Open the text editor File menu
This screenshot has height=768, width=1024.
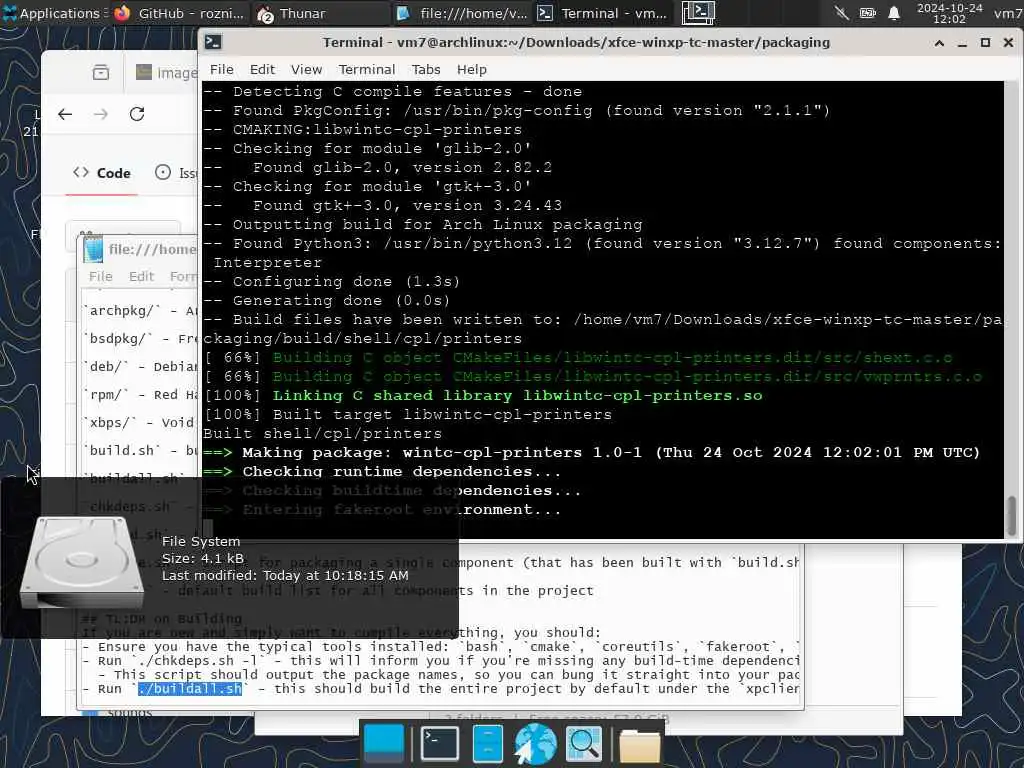tap(101, 276)
